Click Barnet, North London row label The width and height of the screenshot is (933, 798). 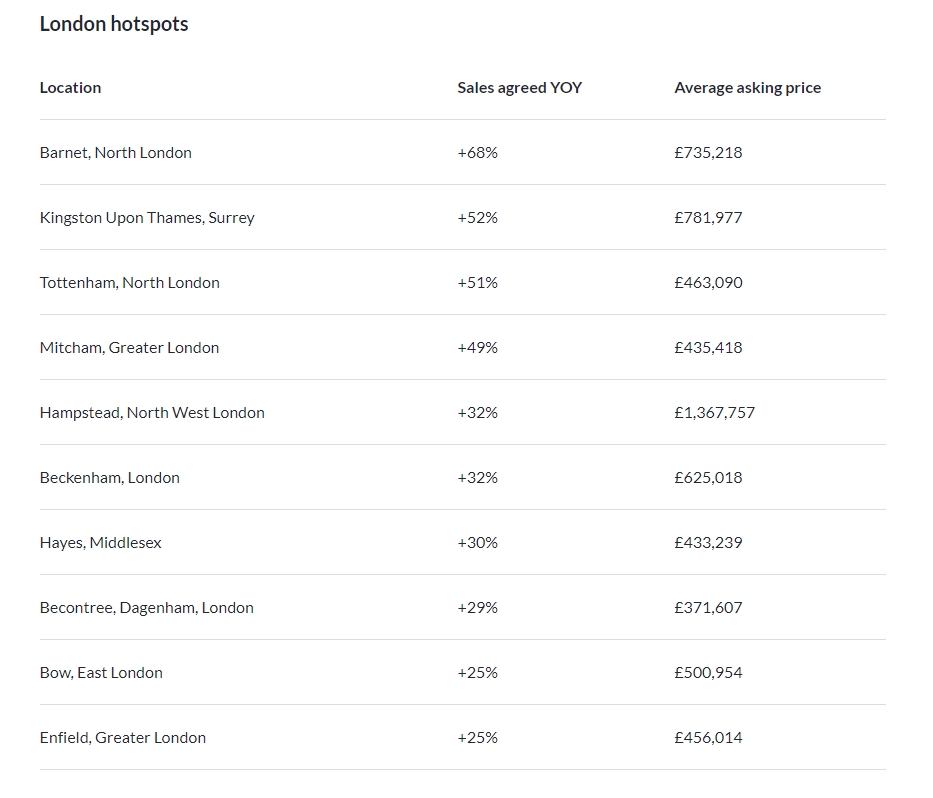pyautogui.click(x=115, y=152)
